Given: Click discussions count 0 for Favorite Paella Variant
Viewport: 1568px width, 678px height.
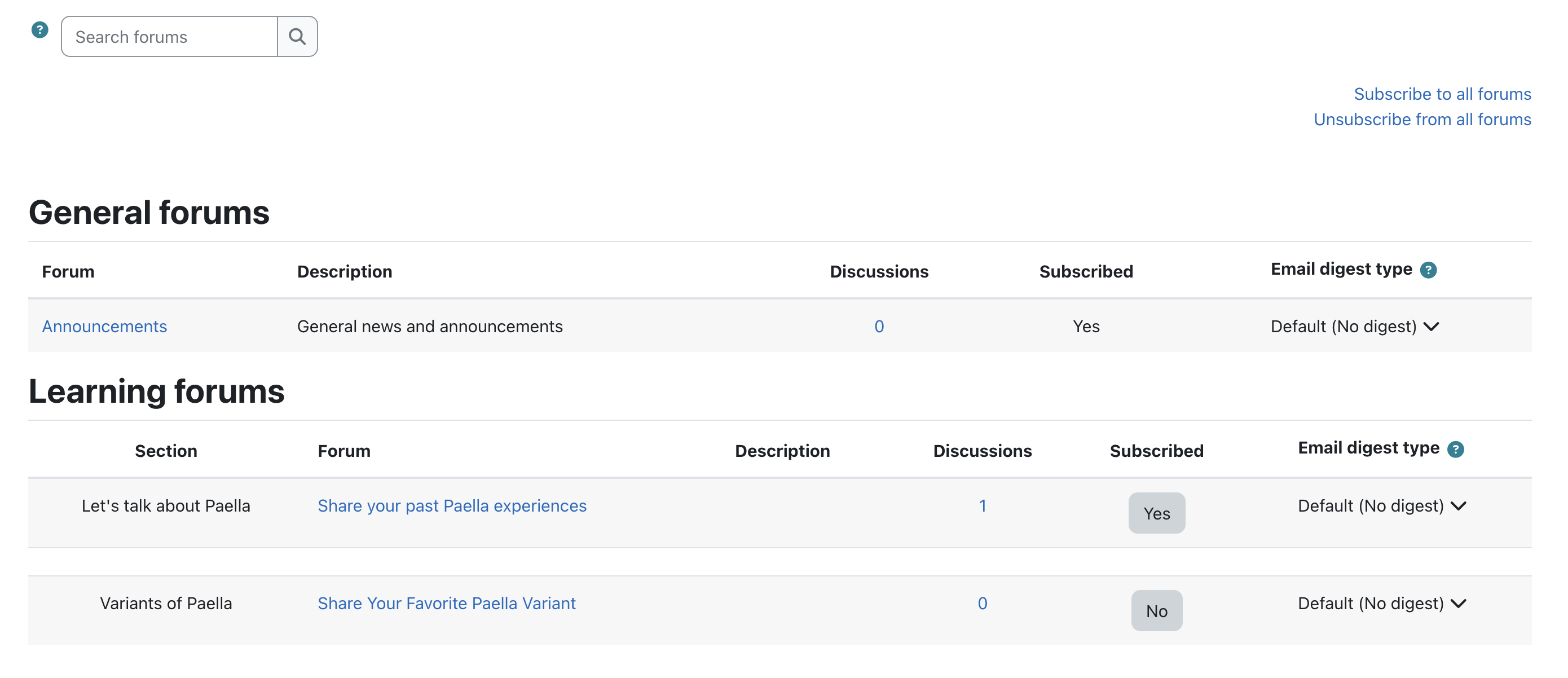Looking at the screenshot, I should pos(982,603).
